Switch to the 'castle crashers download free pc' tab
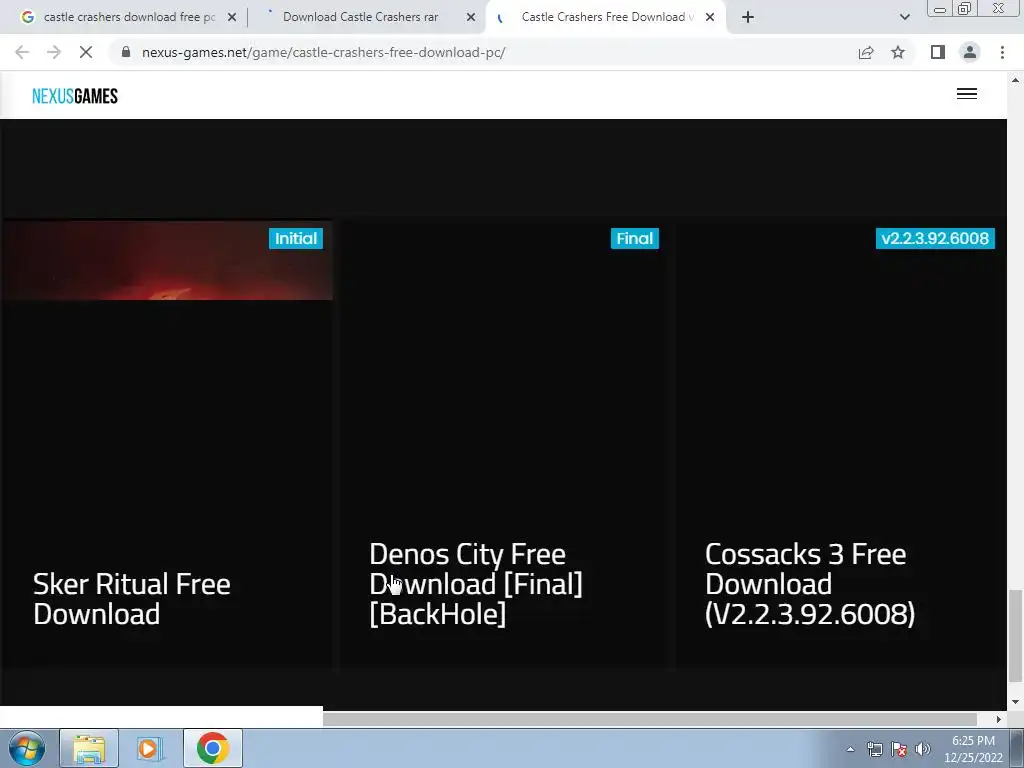Image resolution: width=1024 pixels, height=768 pixels. (129, 17)
